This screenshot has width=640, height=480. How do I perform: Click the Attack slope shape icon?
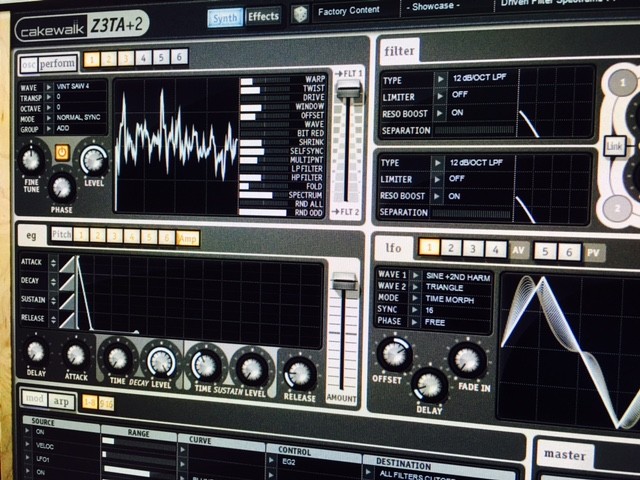[68, 264]
